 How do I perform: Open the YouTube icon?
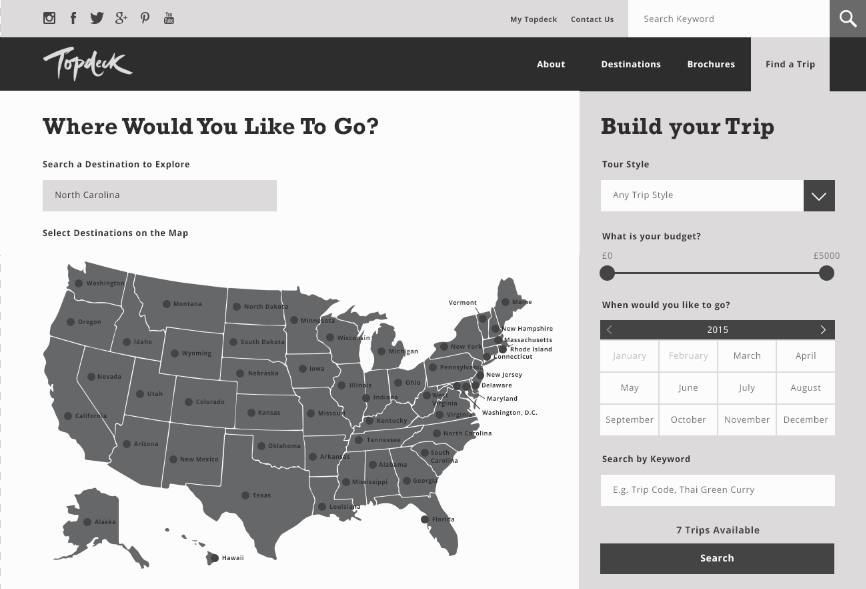169,18
